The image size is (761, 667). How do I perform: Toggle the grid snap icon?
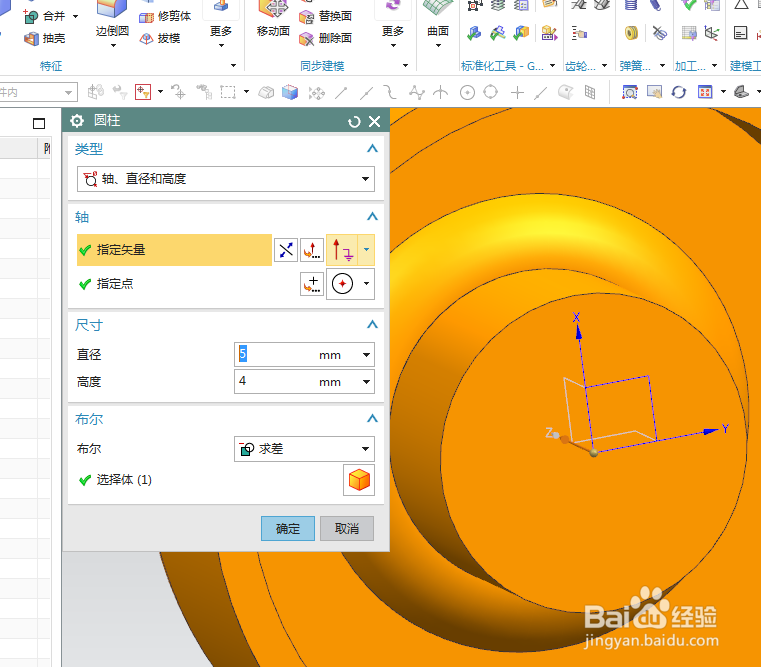(590, 92)
